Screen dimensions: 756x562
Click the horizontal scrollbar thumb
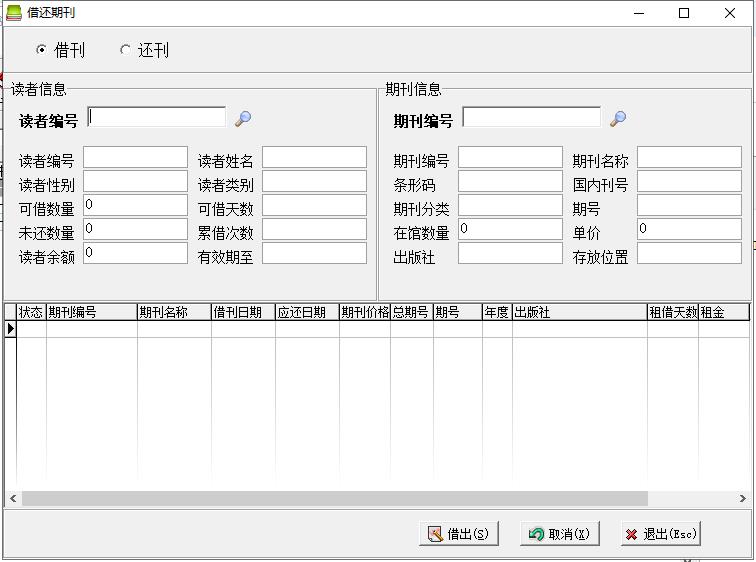(335, 498)
